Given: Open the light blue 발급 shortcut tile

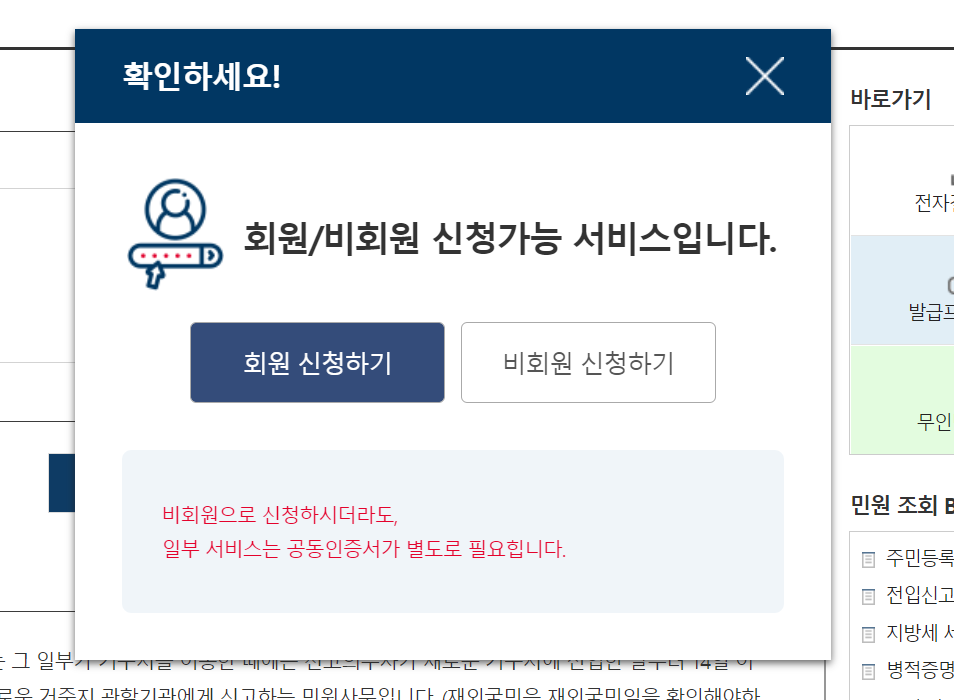Looking at the screenshot, I should point(902,291).
